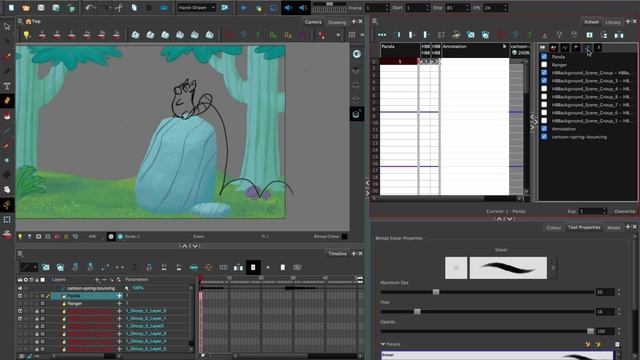This screenshot has height=360, width=640.
Task: Open the Tool Properties tab
Action: point(584,227)
